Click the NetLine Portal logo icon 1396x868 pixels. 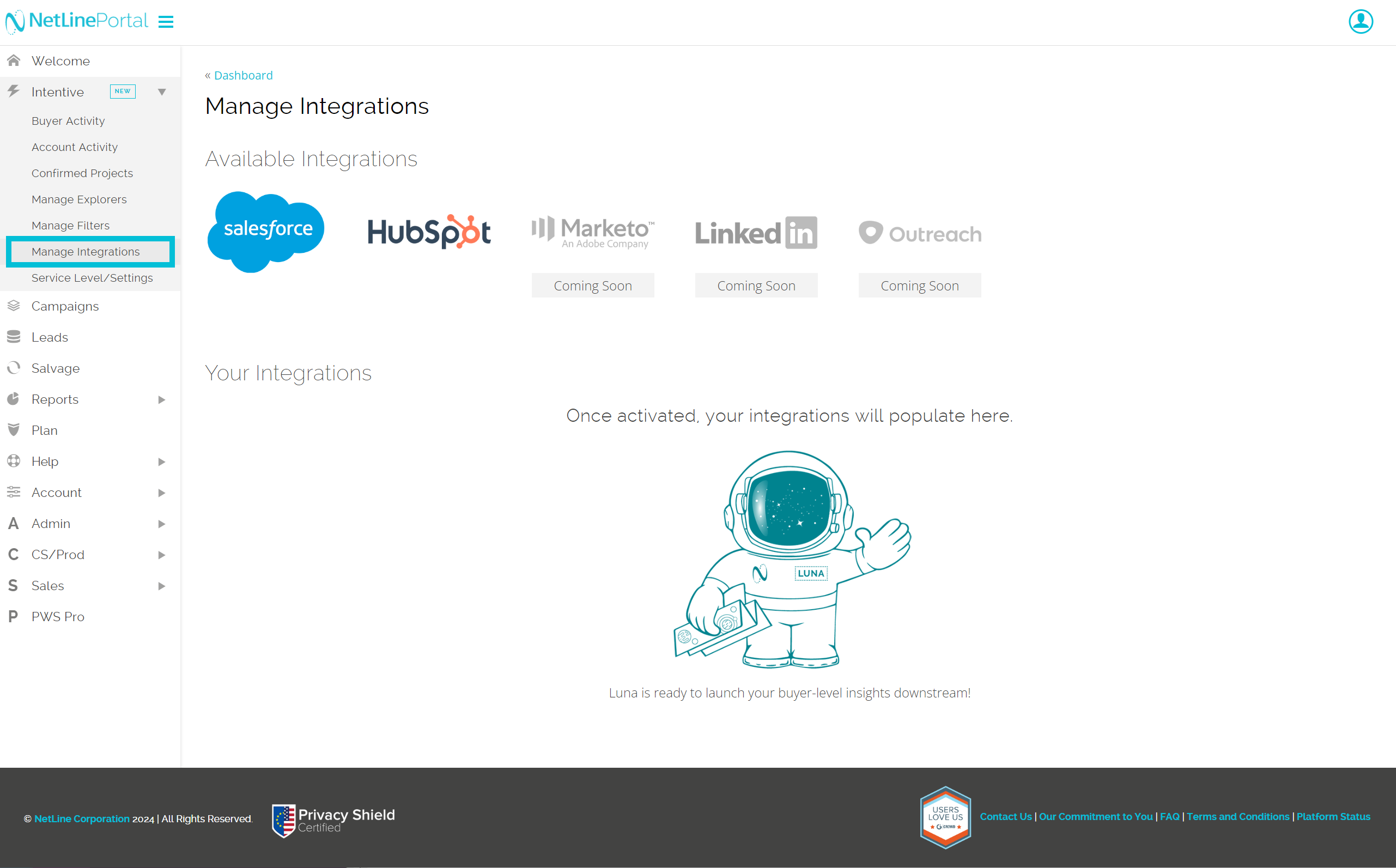point(14,21)
